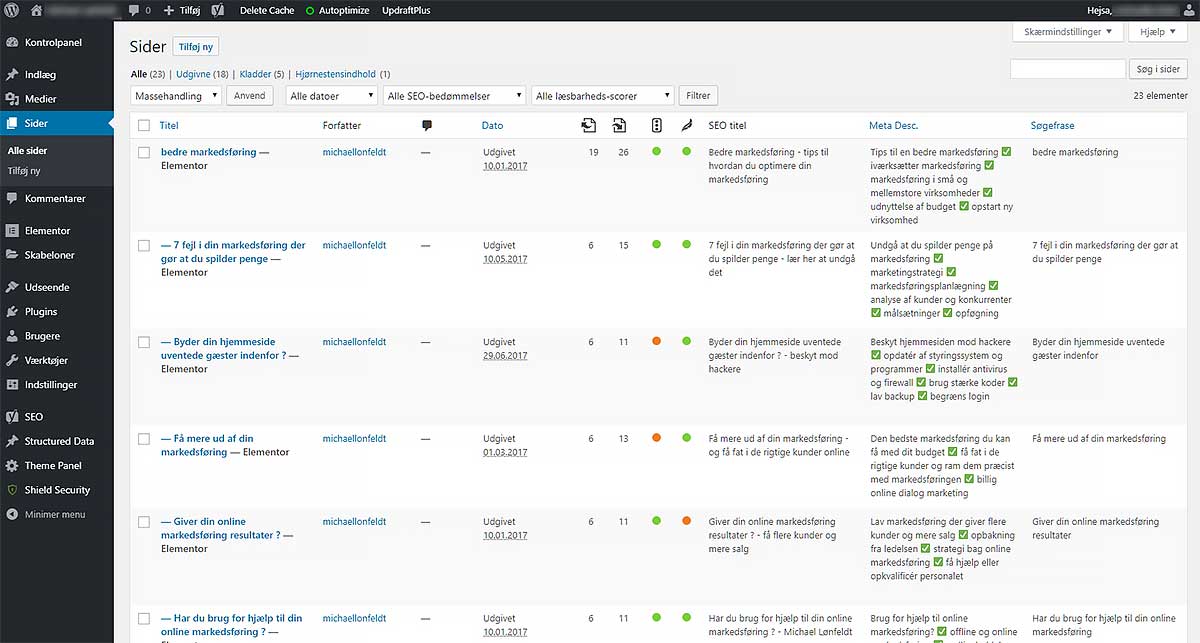The image size is (1200, 643).
Task: Open michaellonfeldt author link in first row
Action: point(354,152)
